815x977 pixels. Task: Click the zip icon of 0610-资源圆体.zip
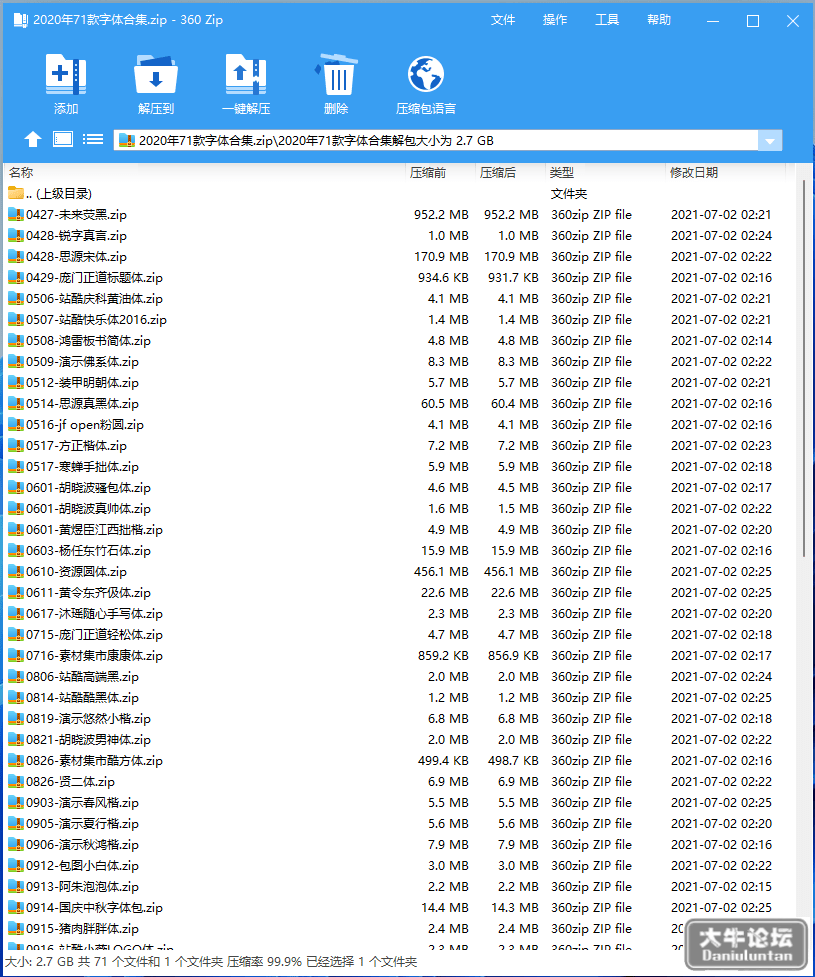pyautogui.click(x=16, y=571)
